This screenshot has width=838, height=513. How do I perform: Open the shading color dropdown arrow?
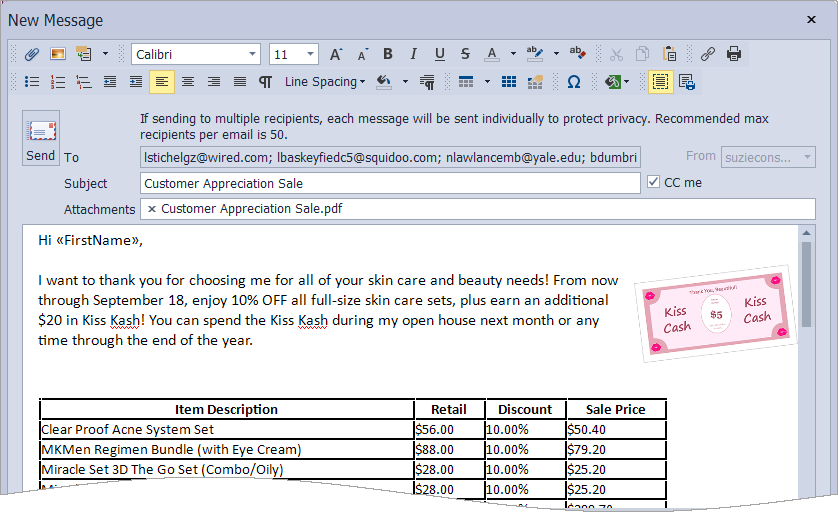pyautogui.click(x=405, y=82)
